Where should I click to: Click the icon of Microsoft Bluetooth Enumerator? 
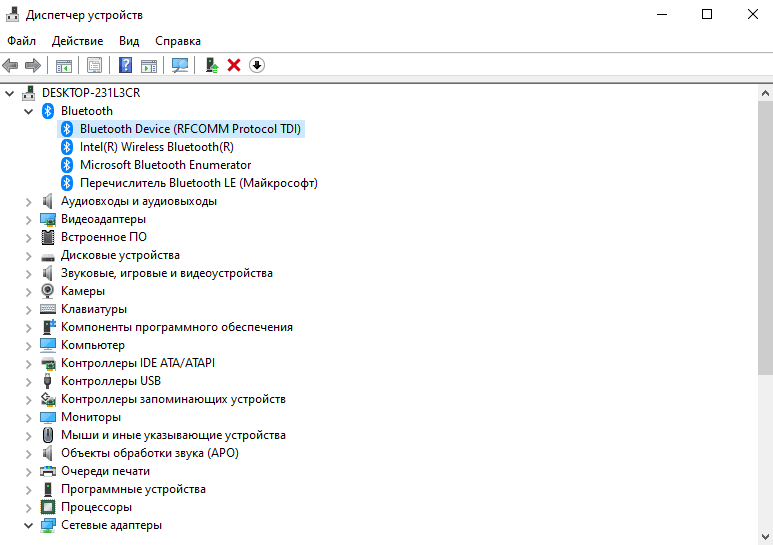tap(67, 165)
